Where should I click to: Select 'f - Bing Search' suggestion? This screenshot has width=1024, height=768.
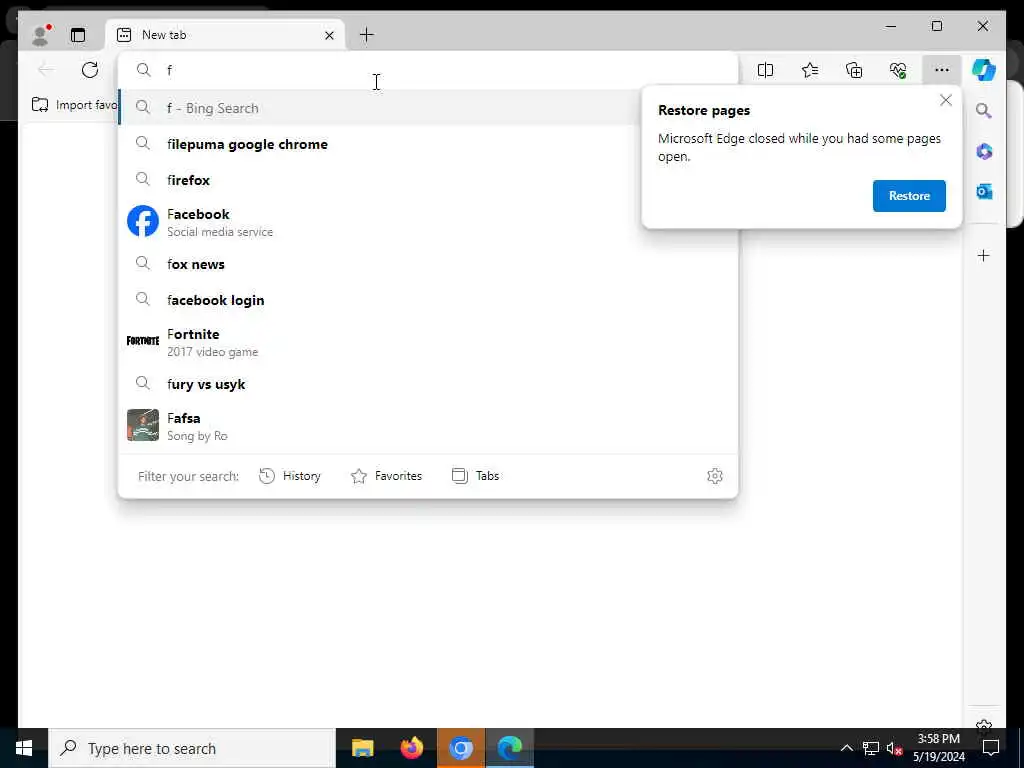pyautogui.click(x=379, y=108)
